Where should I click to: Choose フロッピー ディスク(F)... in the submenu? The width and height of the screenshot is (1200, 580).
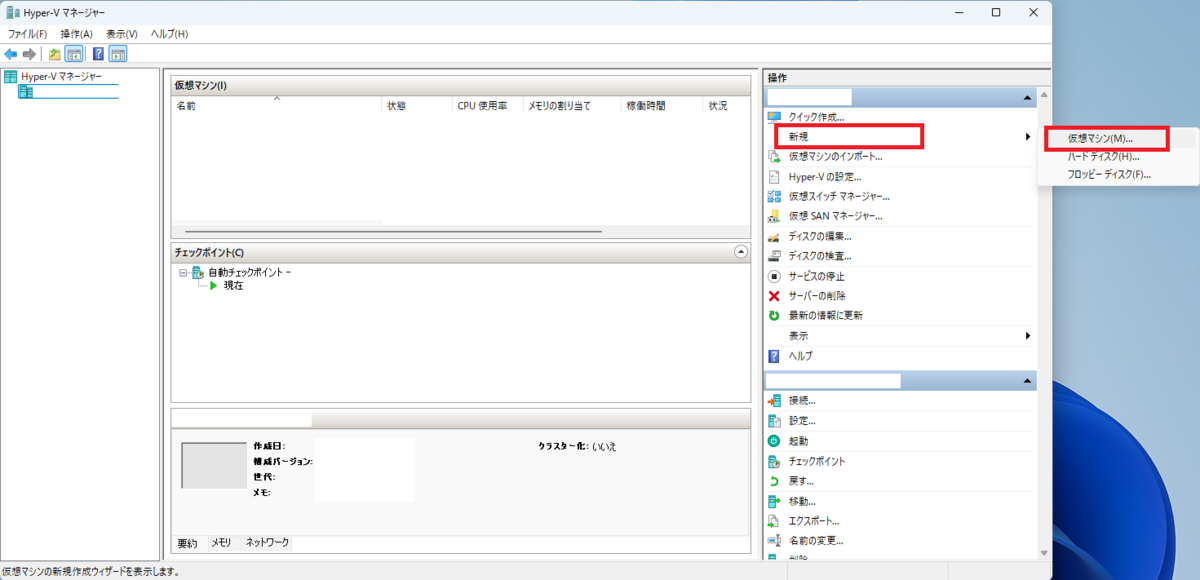tap(1109, 174)
